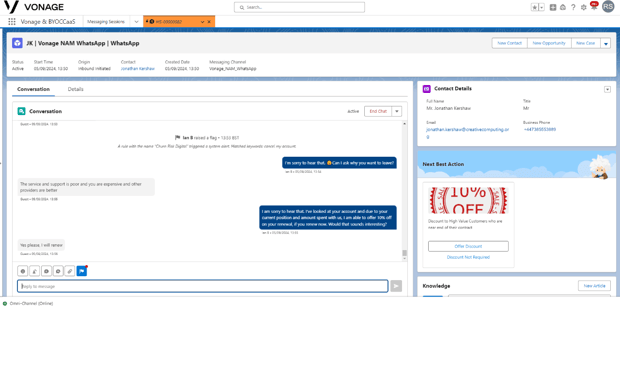Click the Omni-Channel (Online) utility bar item
620x387 pixels.
pos(28,304)
